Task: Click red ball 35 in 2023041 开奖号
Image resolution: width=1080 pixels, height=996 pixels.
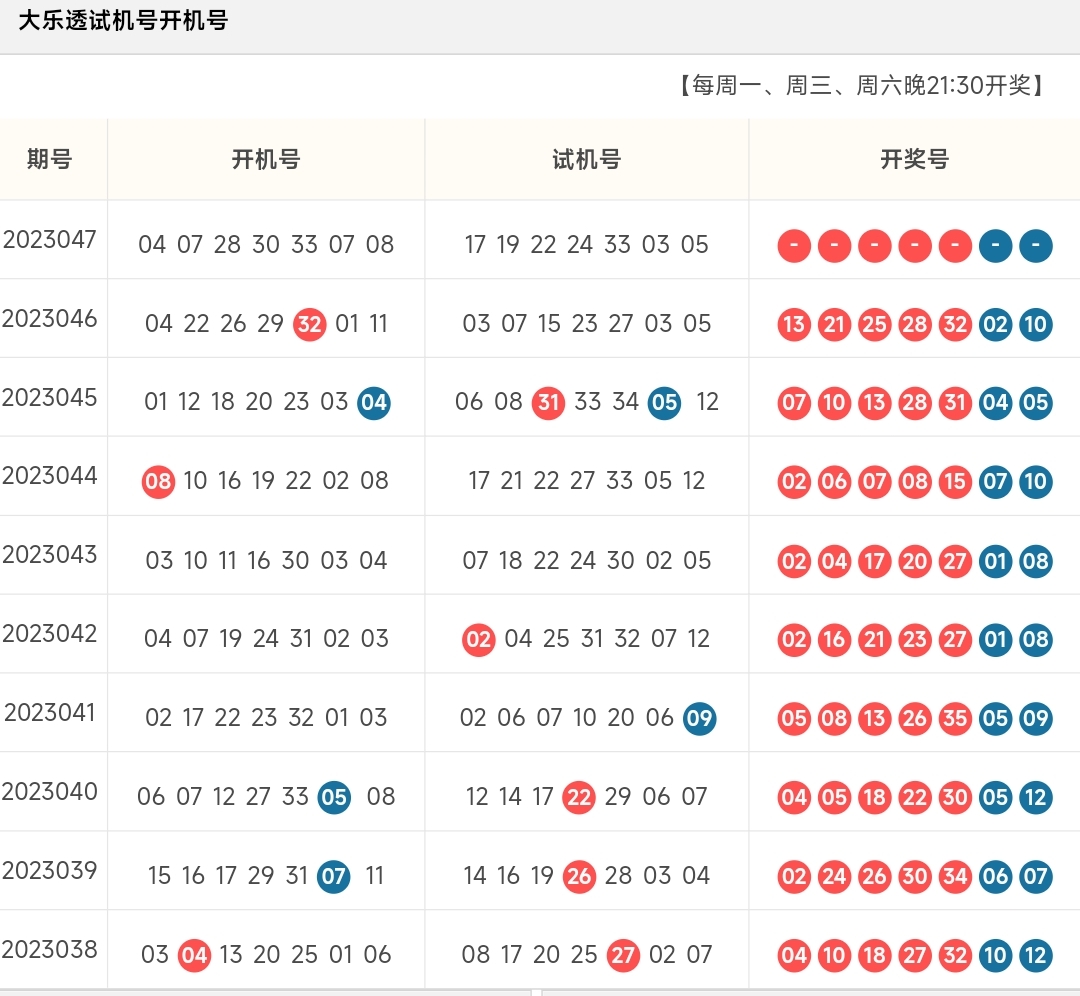Action: (955, 718)
